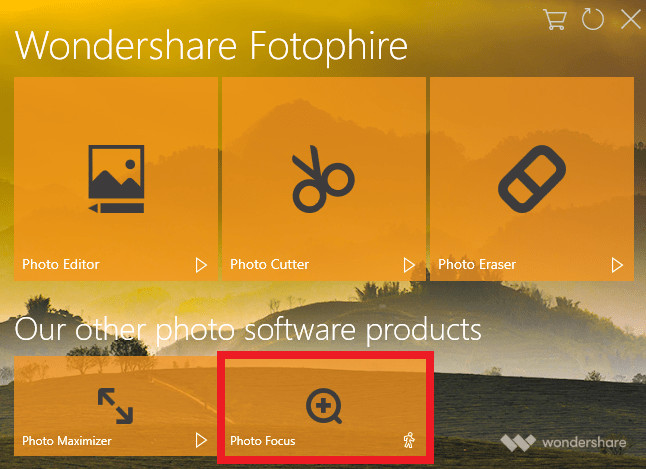The height and width of the screenshot is (469, 646).
Task: Click the Photo Focus magnifier icon
Action: coord(324,406)
